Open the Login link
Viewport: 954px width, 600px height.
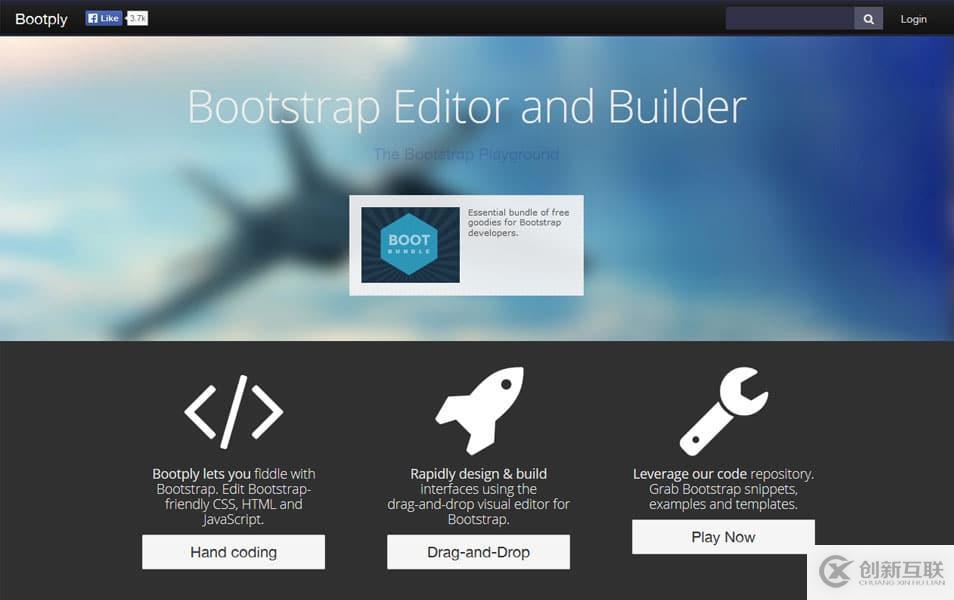913,19
